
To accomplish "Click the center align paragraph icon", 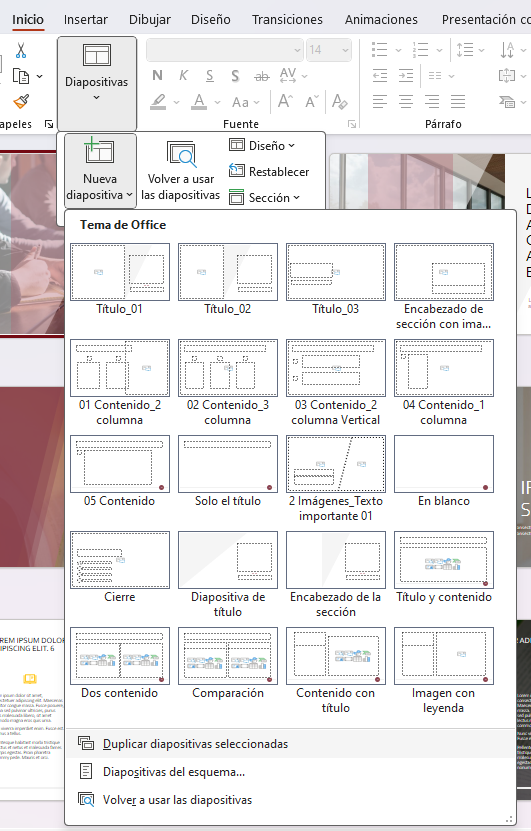I will click(x=406, y=101).
